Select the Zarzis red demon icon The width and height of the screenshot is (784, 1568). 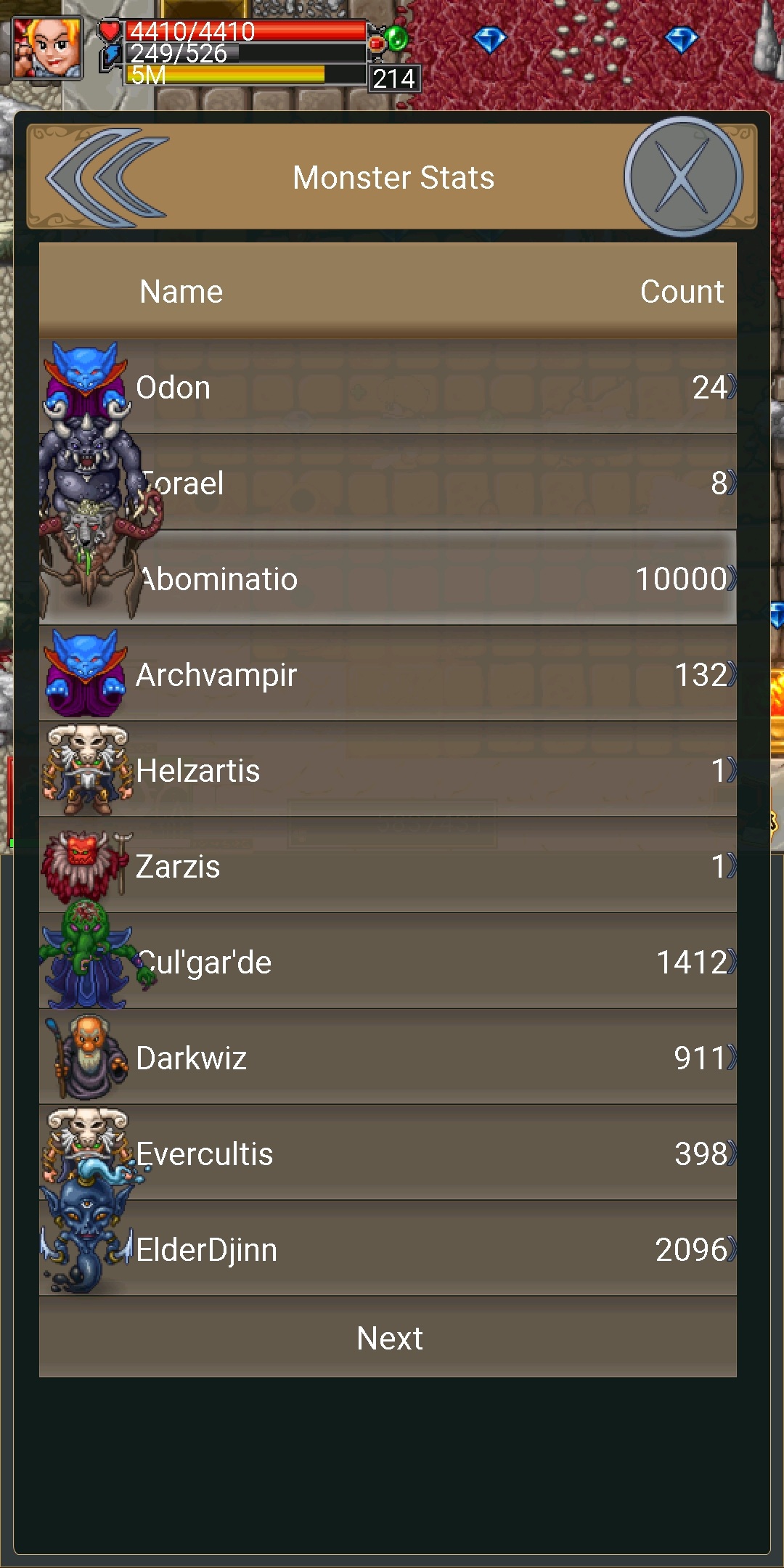(x=87, y=865)
